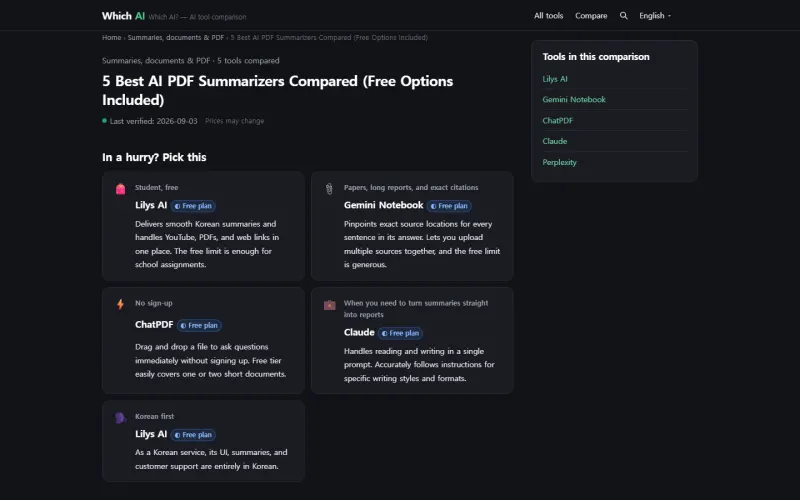Screen dimensions: 800x500
Task: Click the briefcase icon on Claude card
Action: coord(330,305)
